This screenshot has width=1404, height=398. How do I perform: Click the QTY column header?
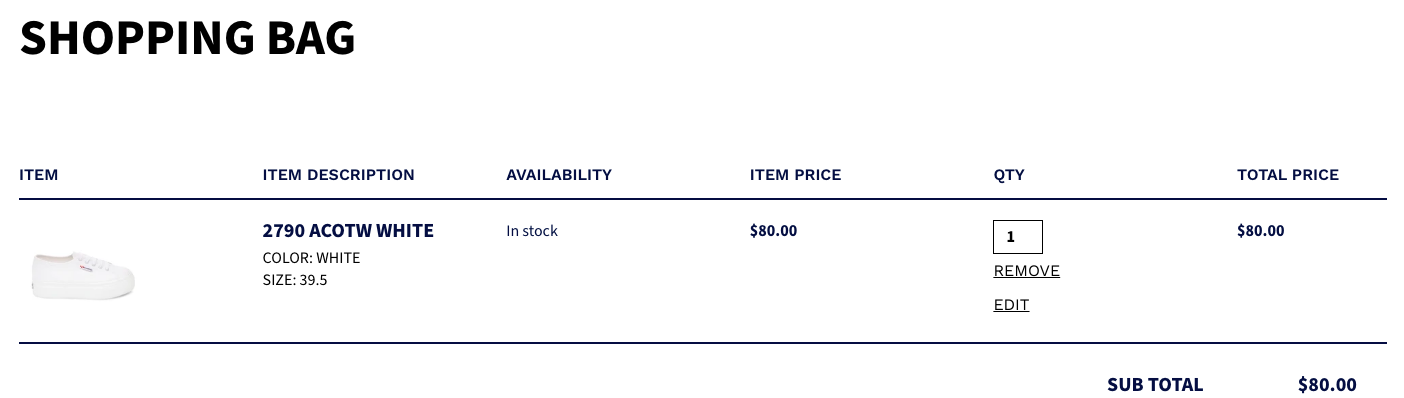1009,175
